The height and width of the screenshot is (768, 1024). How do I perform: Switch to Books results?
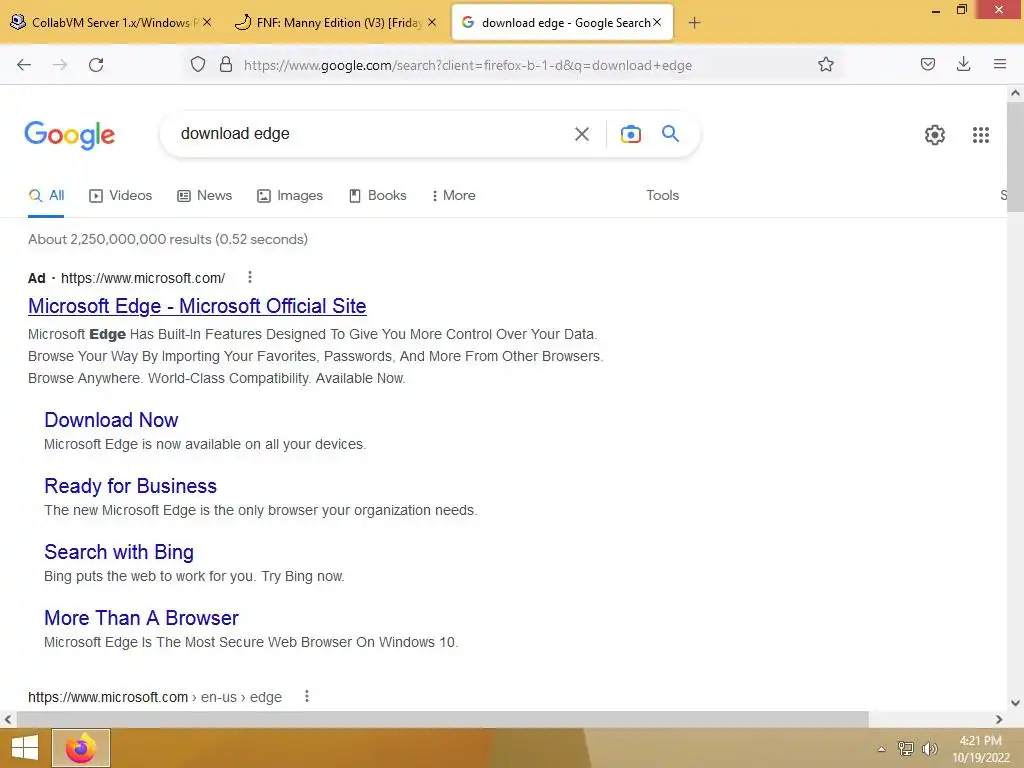[377, 195]
